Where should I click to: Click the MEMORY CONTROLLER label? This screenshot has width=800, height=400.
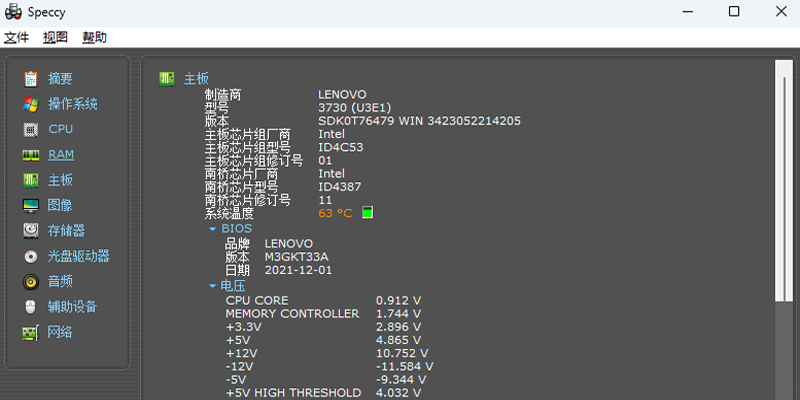click(x=292, y=314)
